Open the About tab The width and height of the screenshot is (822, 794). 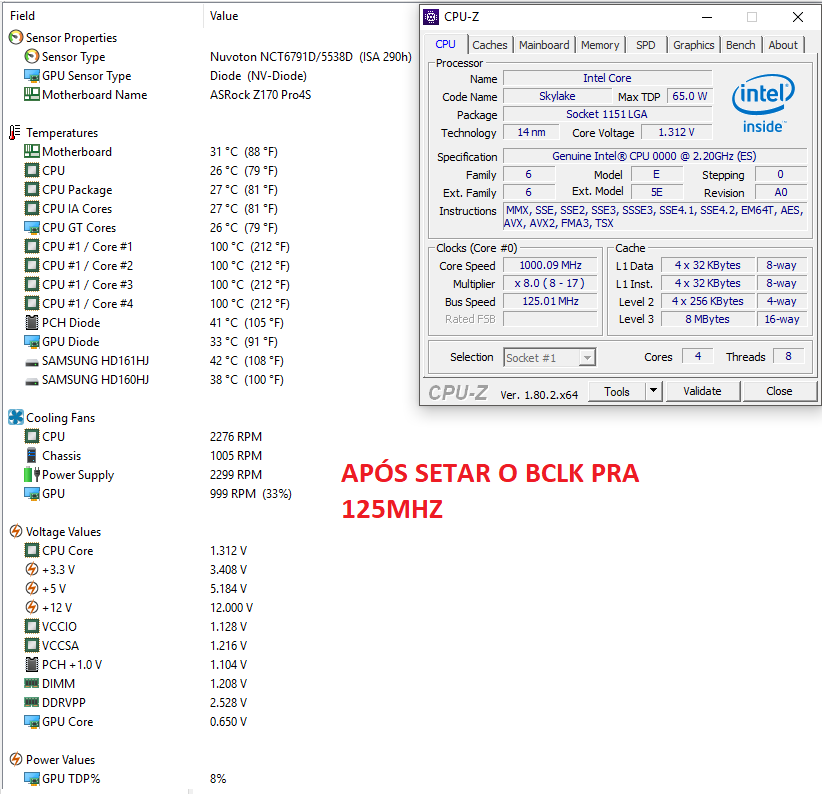point(783,45)
